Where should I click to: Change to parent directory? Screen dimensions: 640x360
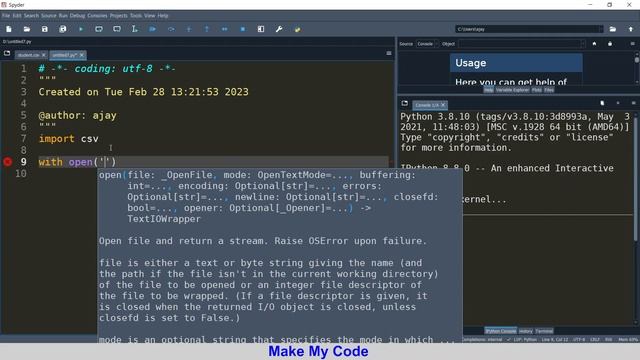pyautogui.click(x=631, y=29)
